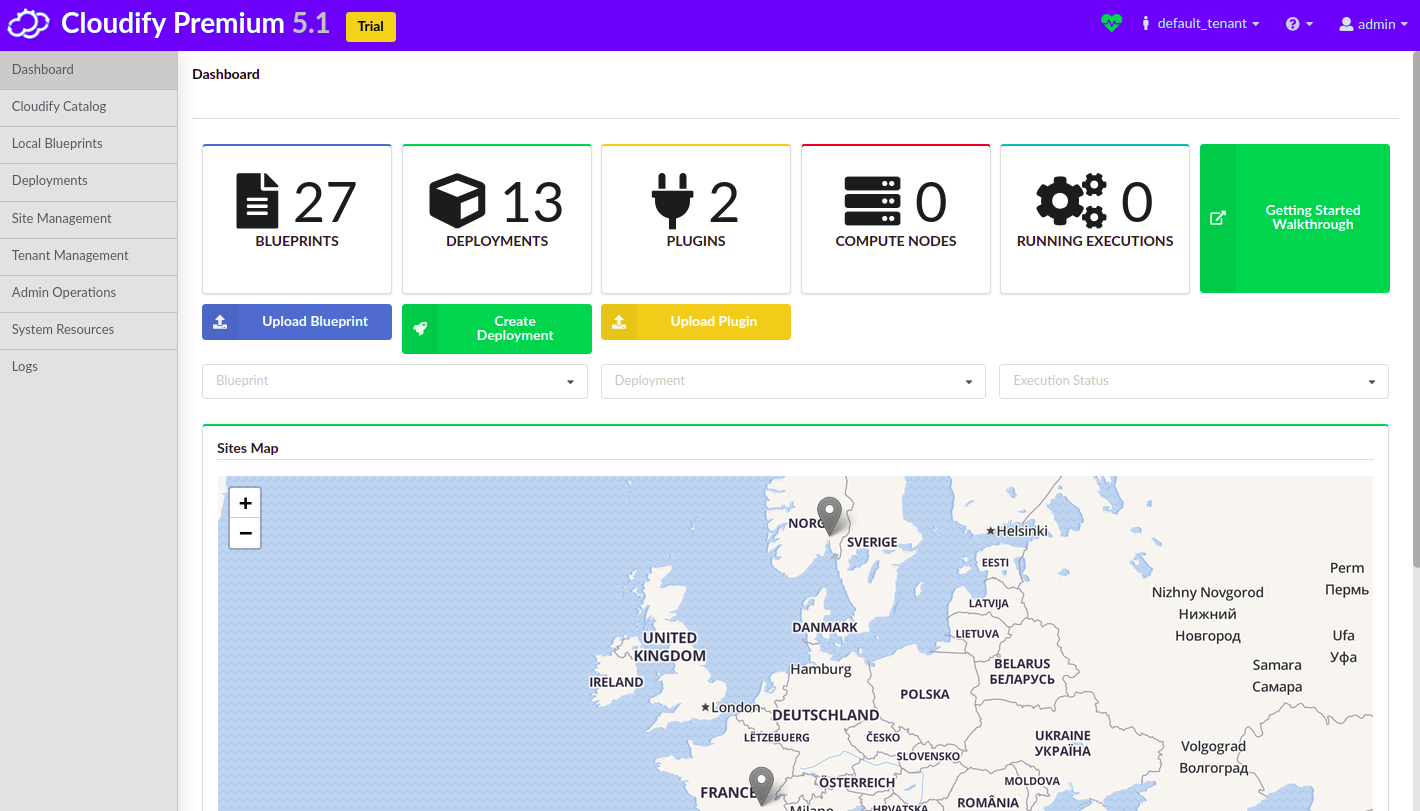Click the DEUTSCHLAND map label

click(x=826, y=715)
